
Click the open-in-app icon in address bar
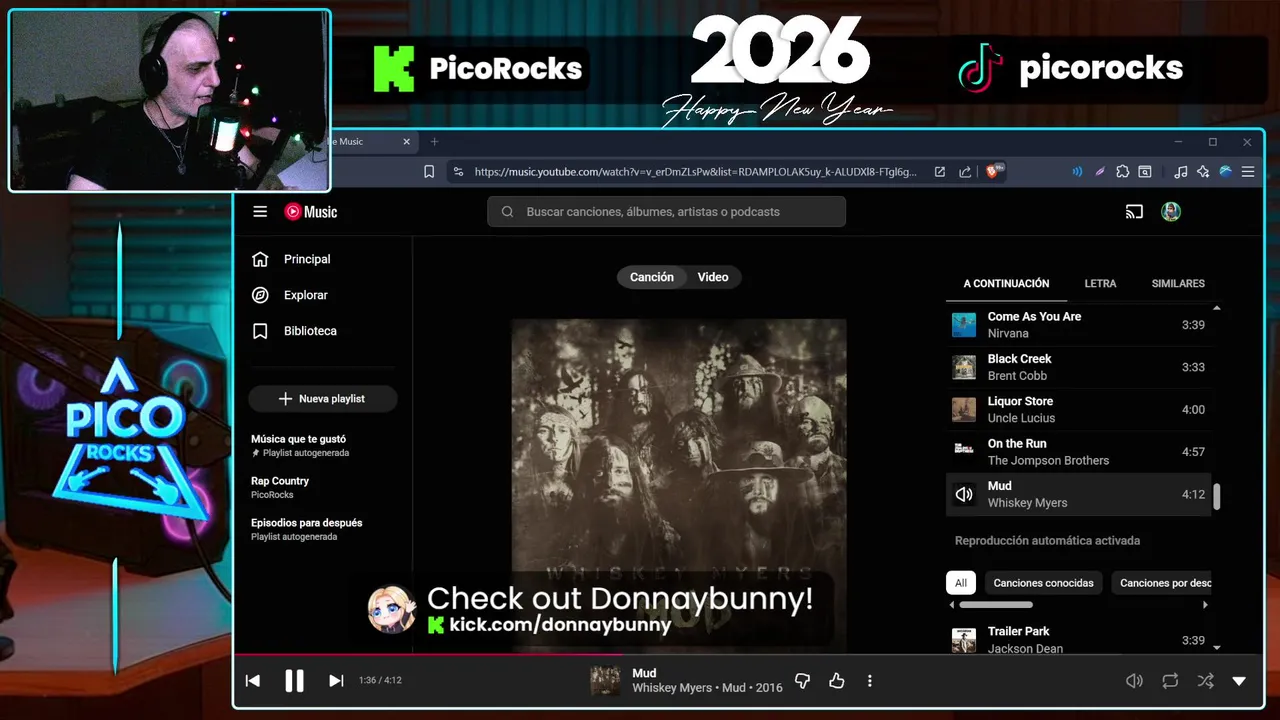point(940,172)
